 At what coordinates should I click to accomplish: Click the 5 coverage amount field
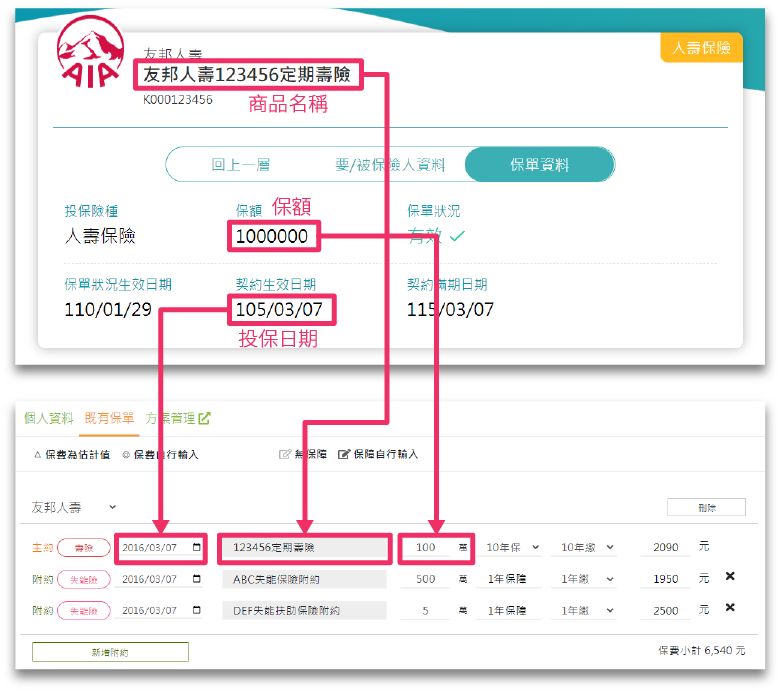point(426,610)
